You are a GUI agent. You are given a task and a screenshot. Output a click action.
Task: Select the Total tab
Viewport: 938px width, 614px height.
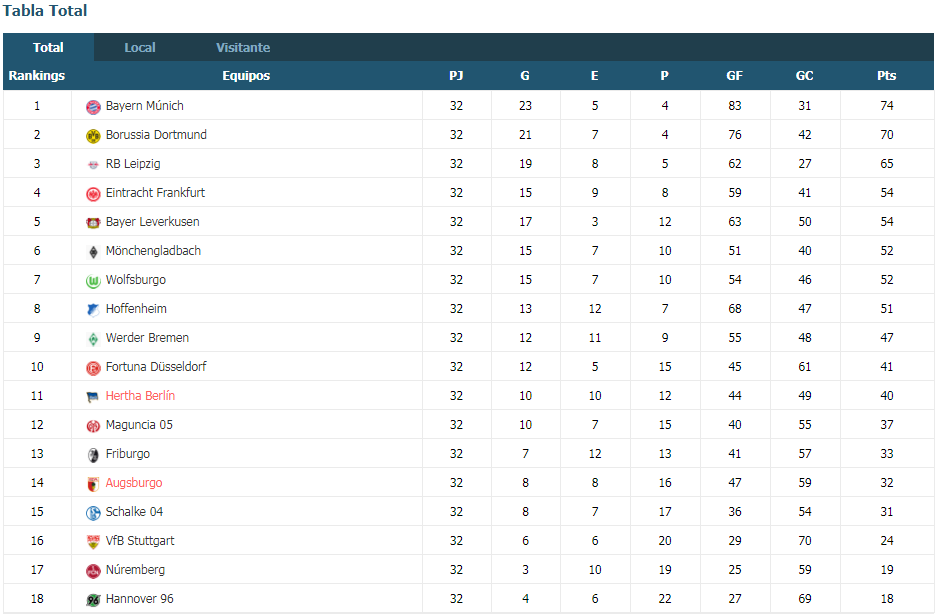click(48, 47)
